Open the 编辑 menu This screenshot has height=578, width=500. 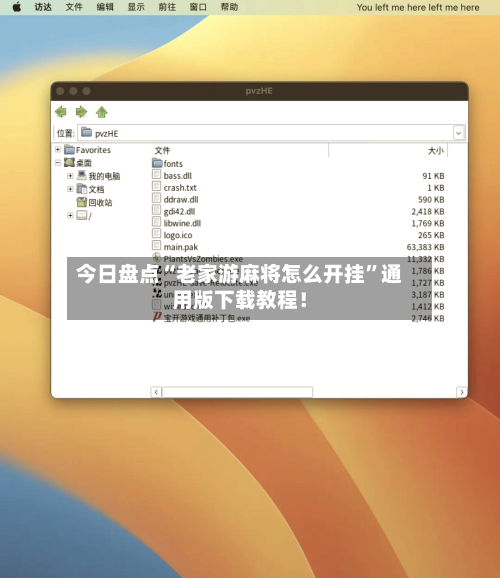pyautogui.click(x=105, y=7)
